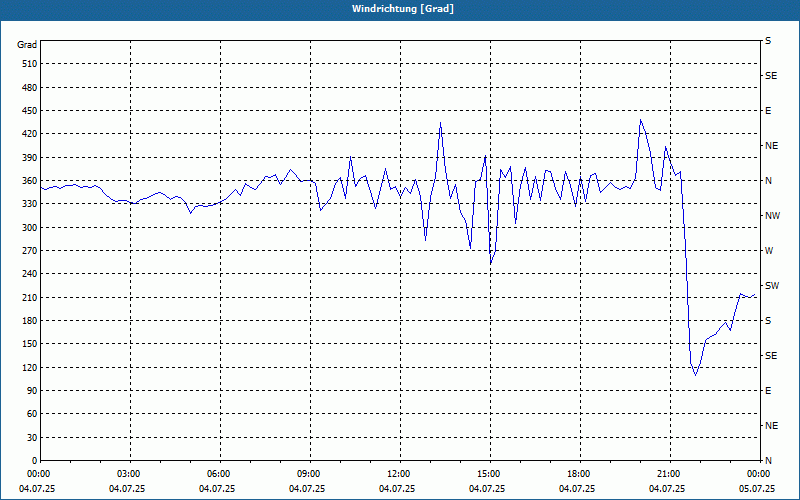Click the 04.07.25 date under 12:00
The height and width of the screenshot is (500, 800).
point(397,489)
